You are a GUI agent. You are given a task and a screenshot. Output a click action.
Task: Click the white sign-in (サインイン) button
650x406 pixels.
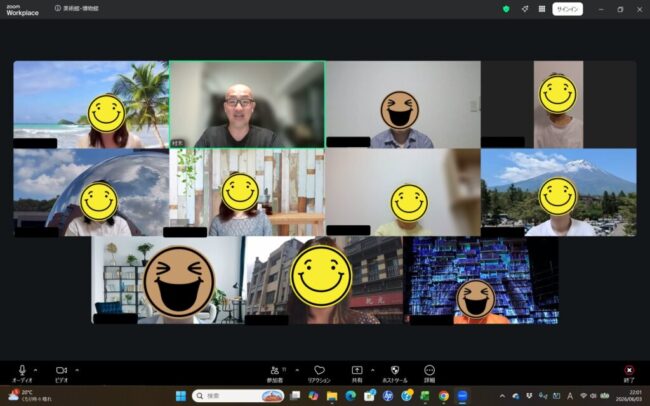(x=568, y=9)
